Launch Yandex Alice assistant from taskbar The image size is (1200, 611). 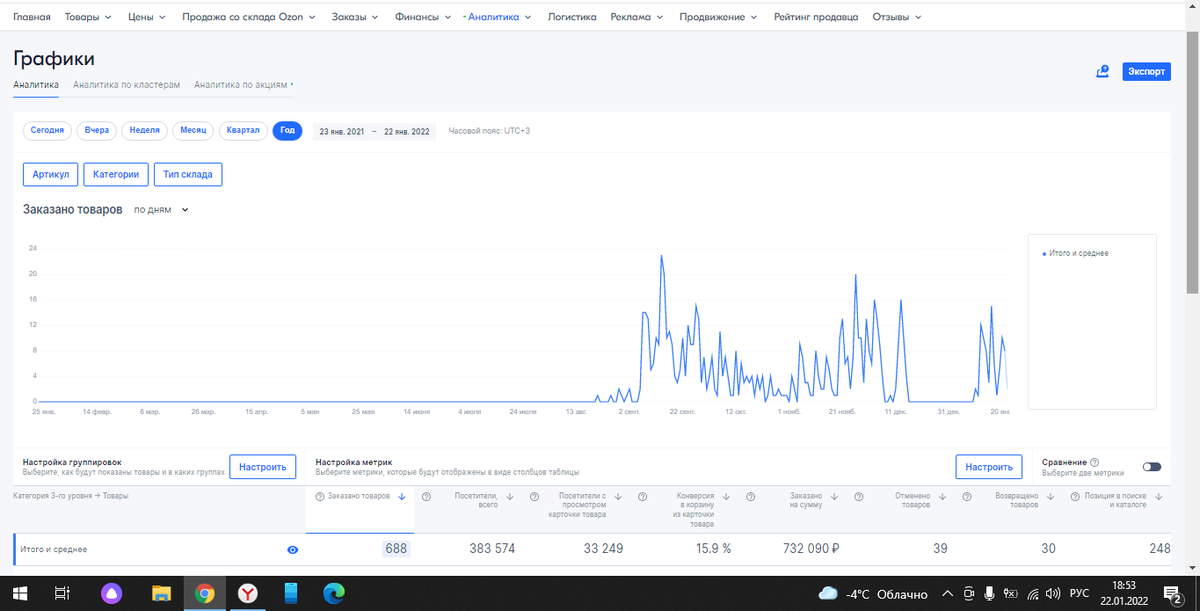point(110,594)
